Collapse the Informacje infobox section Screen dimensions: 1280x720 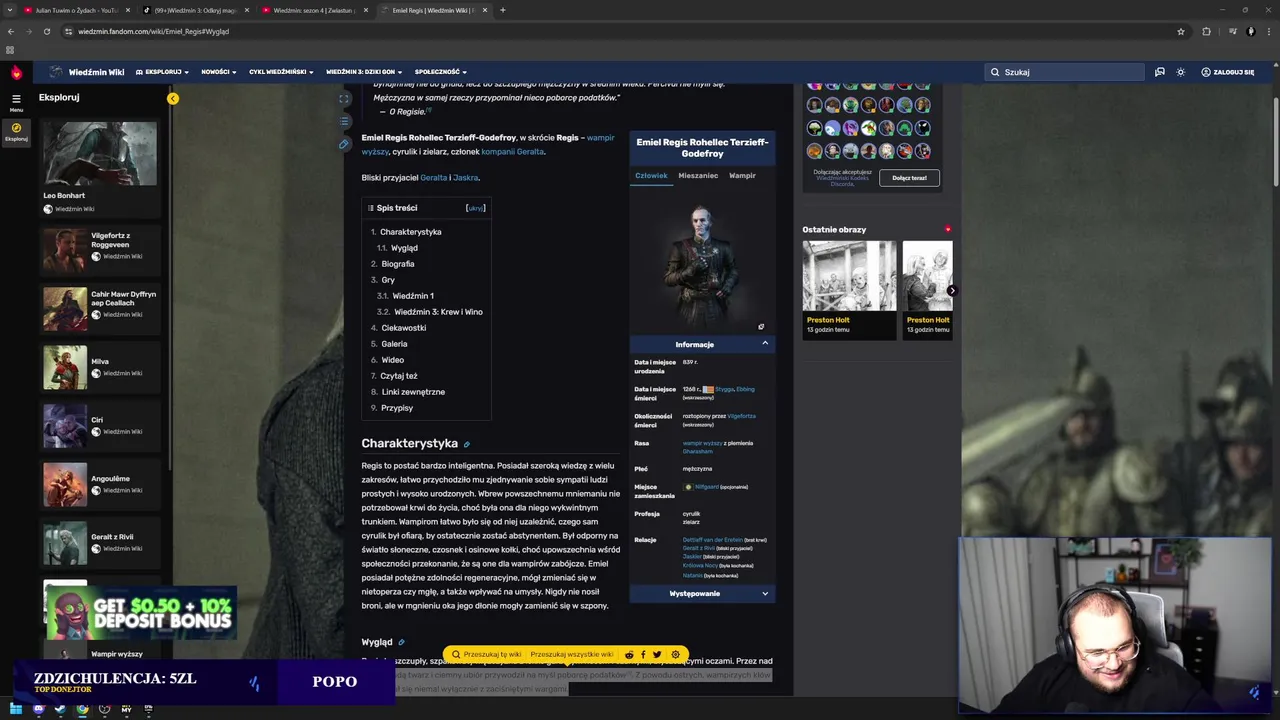(702, 344)
